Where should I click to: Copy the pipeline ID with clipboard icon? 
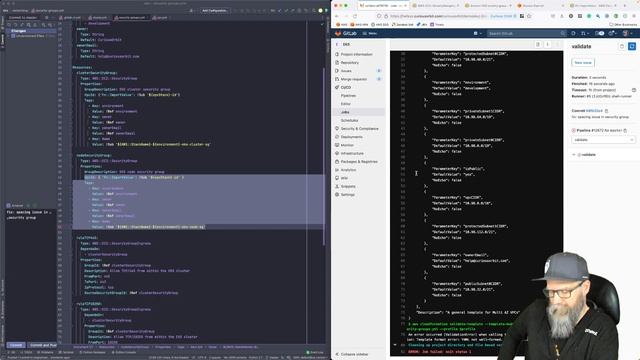point(625,130)
